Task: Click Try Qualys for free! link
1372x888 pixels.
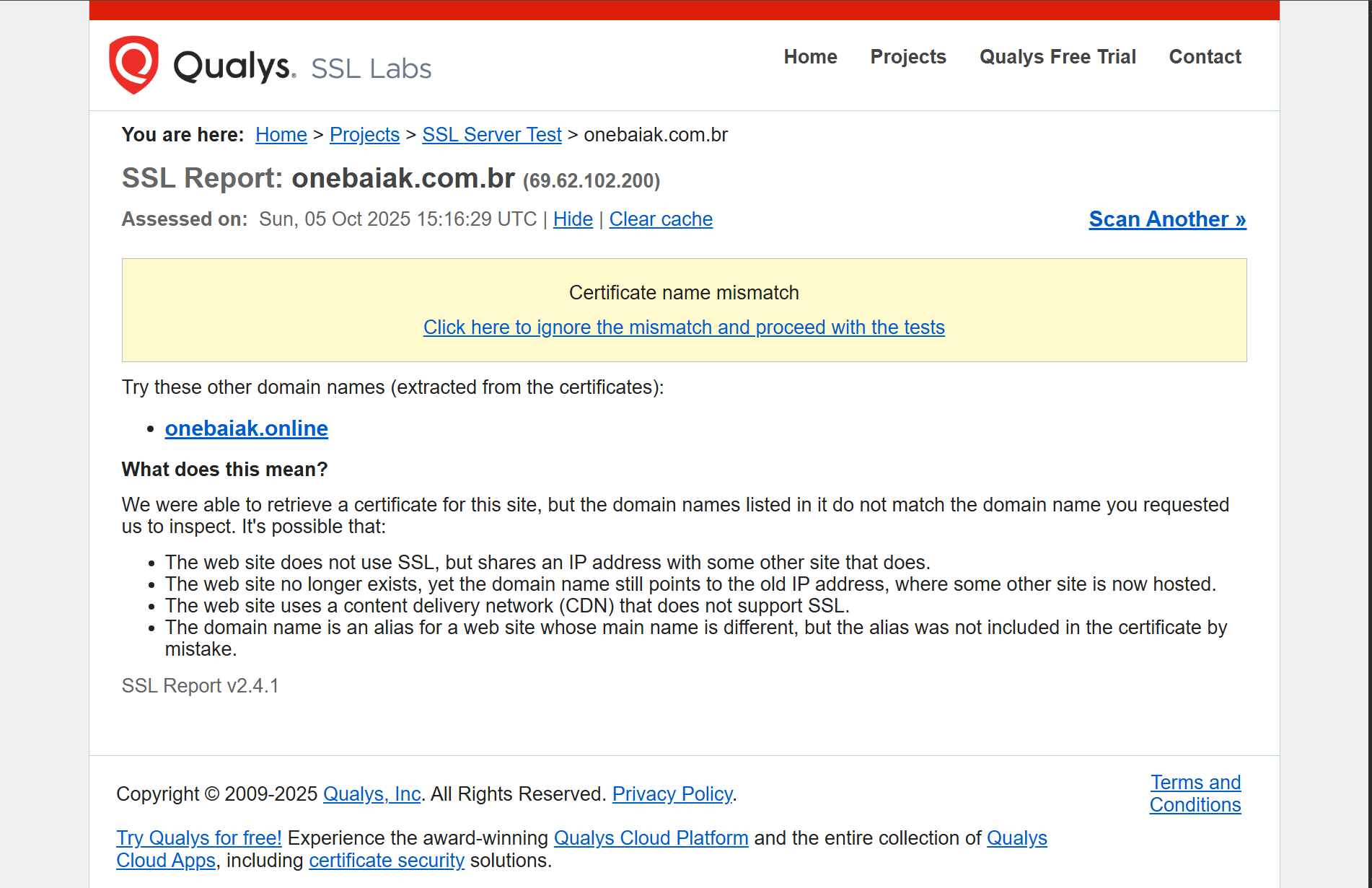Action: pyautogui.click(x=199, y=838)
